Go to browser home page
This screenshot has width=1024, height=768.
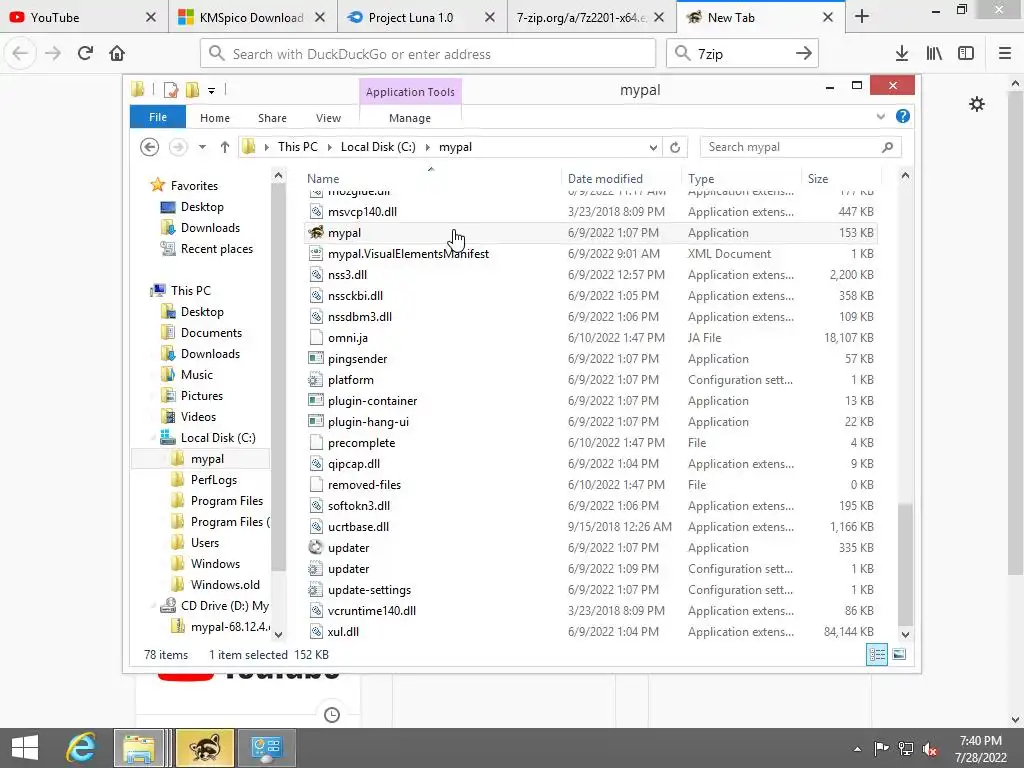coord(117,53)
